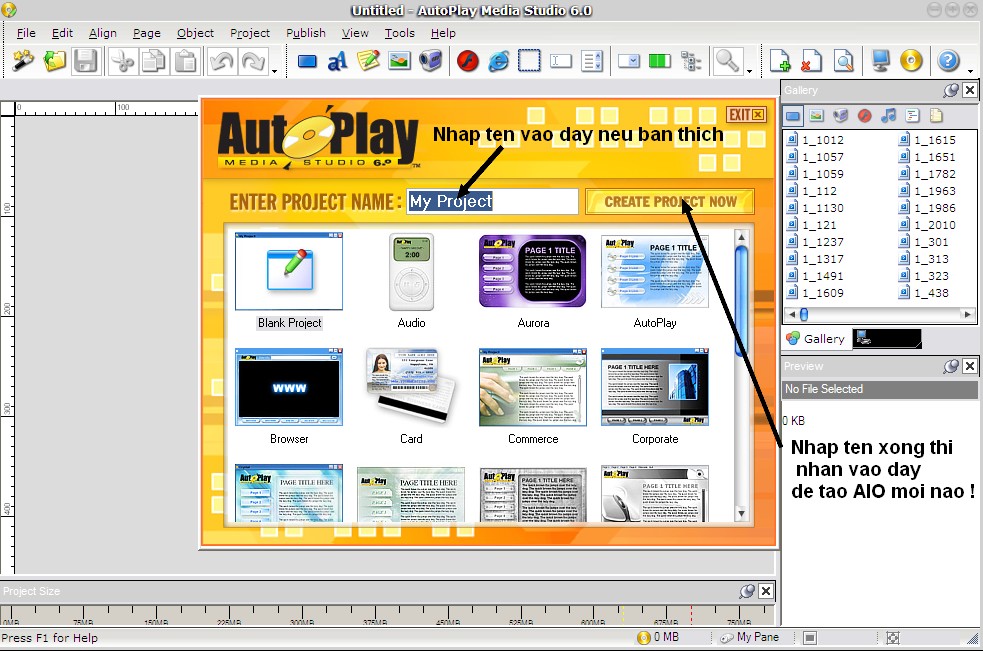The image size is (983, 651).
Task: Click the CREATE PROJECT NOW button
Action: [670, 202]
